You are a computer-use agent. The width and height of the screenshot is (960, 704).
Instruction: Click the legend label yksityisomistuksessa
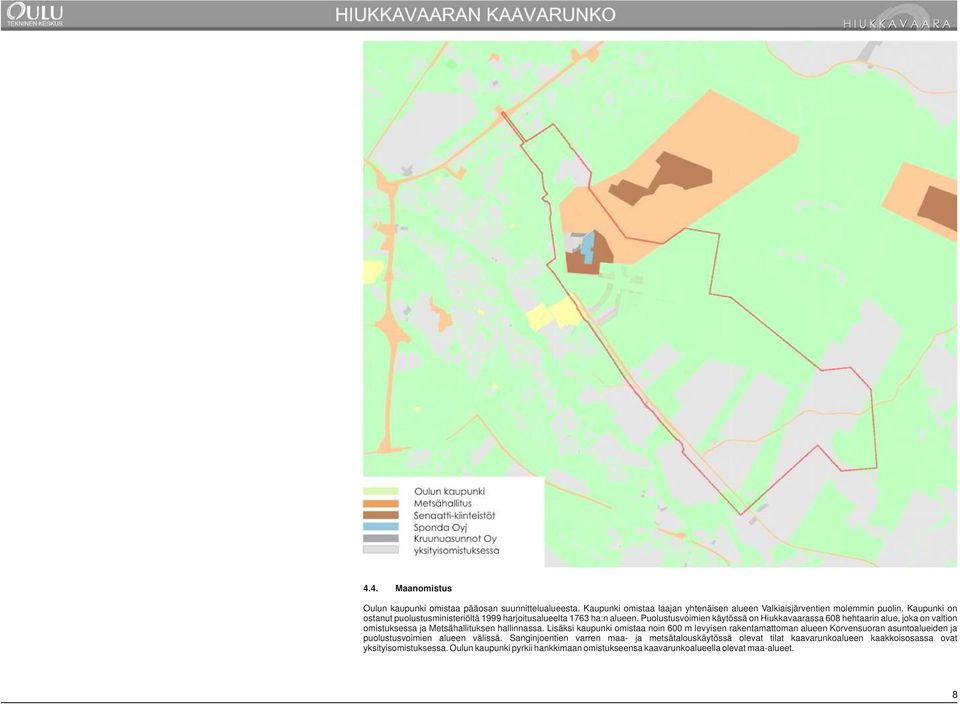pos(456,550)
